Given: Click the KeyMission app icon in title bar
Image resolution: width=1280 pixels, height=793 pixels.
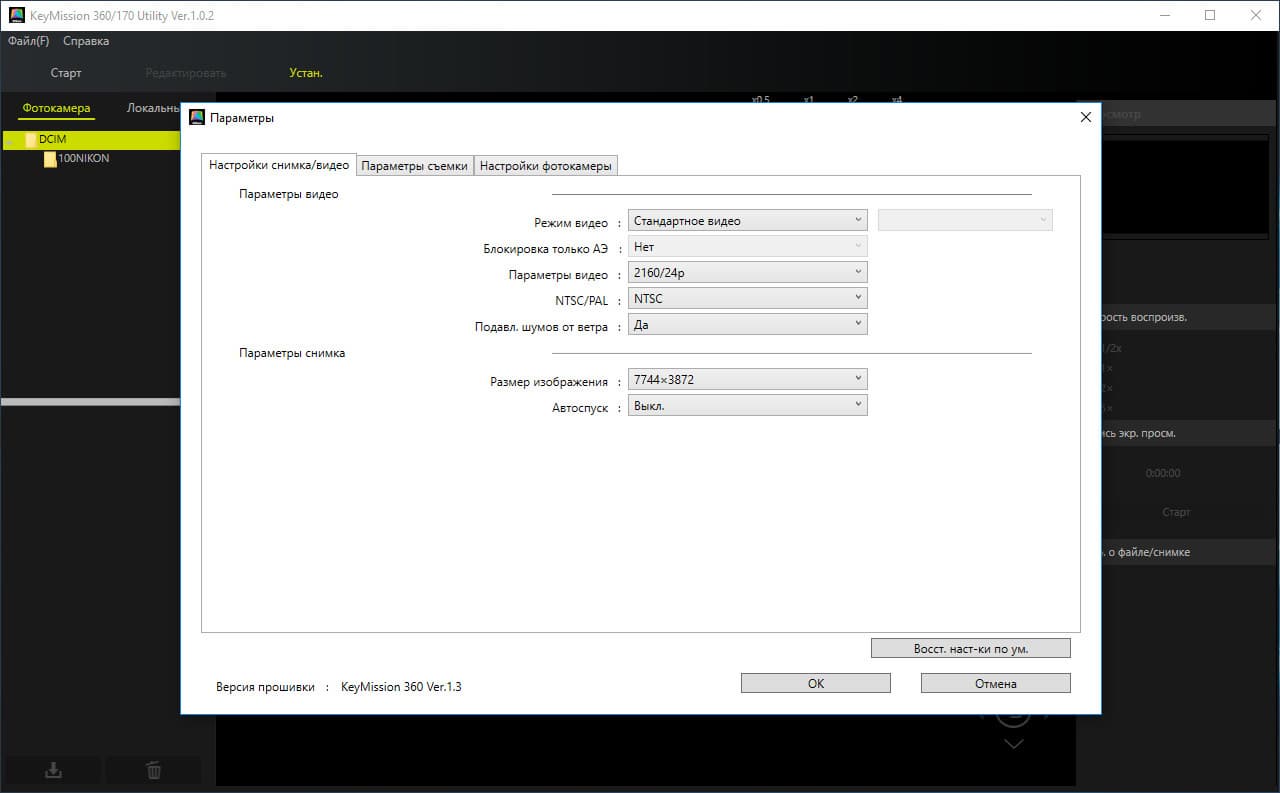Looking at the screenshot, I should [16, 16].
